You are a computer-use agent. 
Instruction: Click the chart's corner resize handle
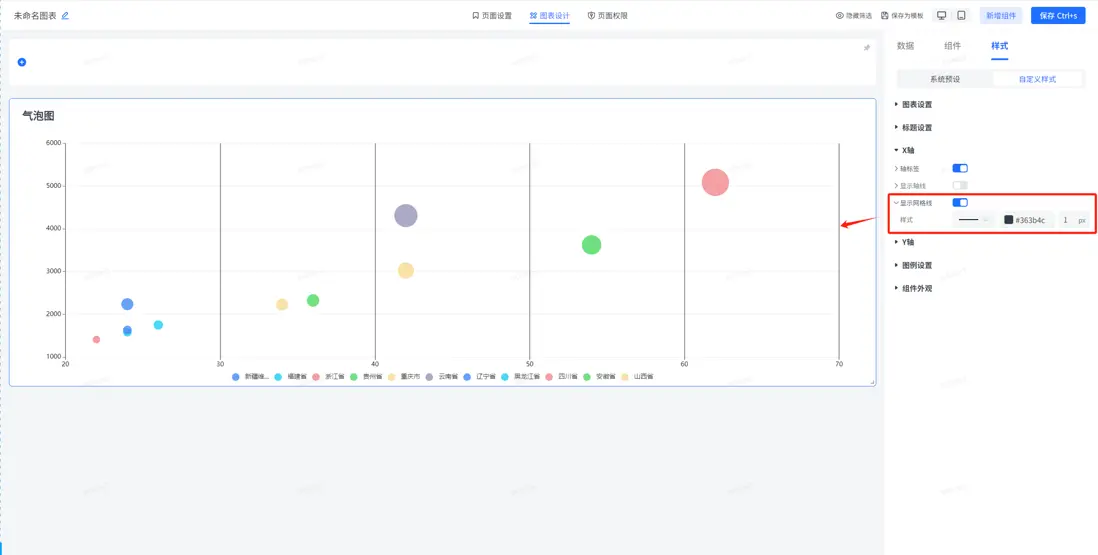872,382
